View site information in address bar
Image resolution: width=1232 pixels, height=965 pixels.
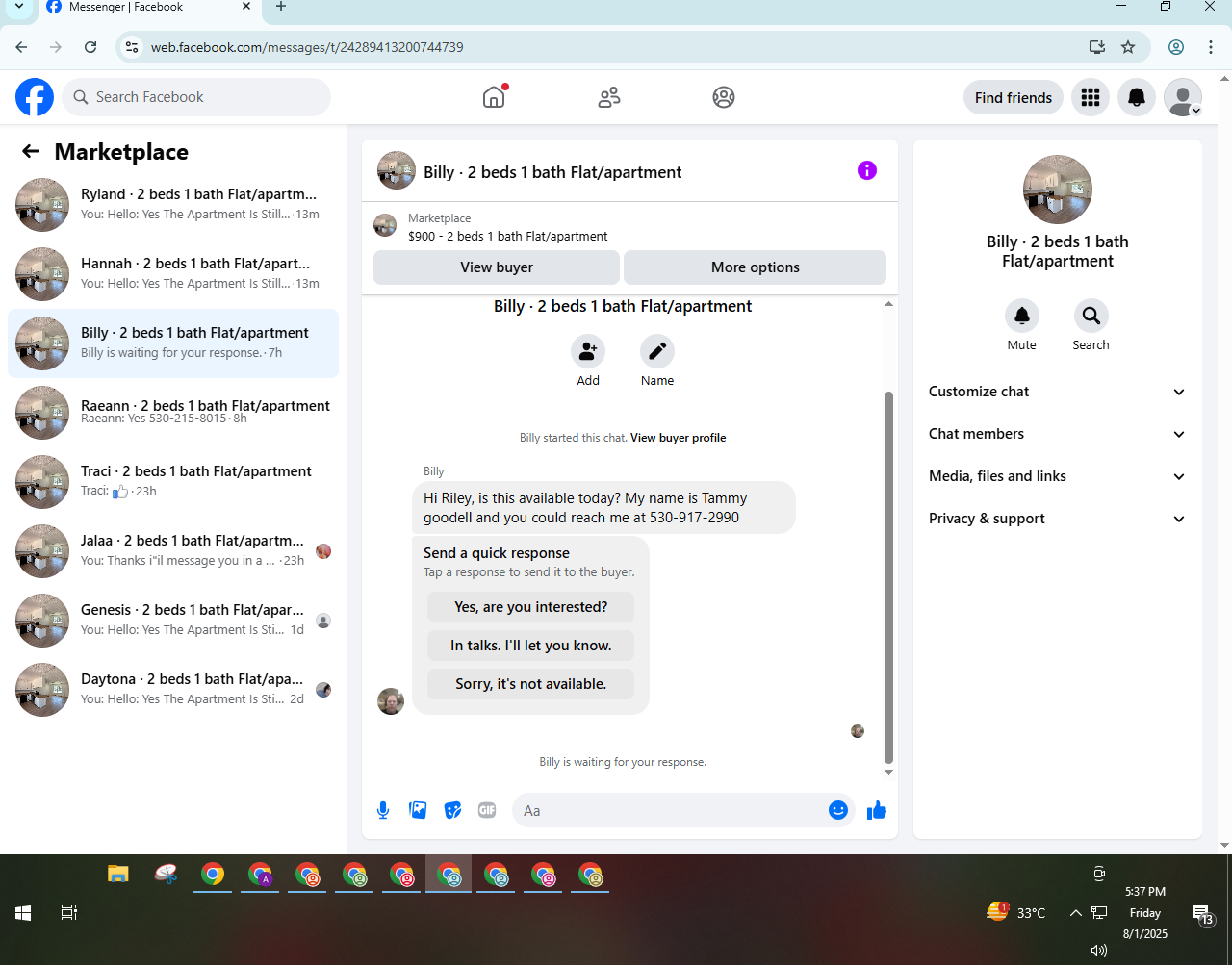tap(133, 47)
